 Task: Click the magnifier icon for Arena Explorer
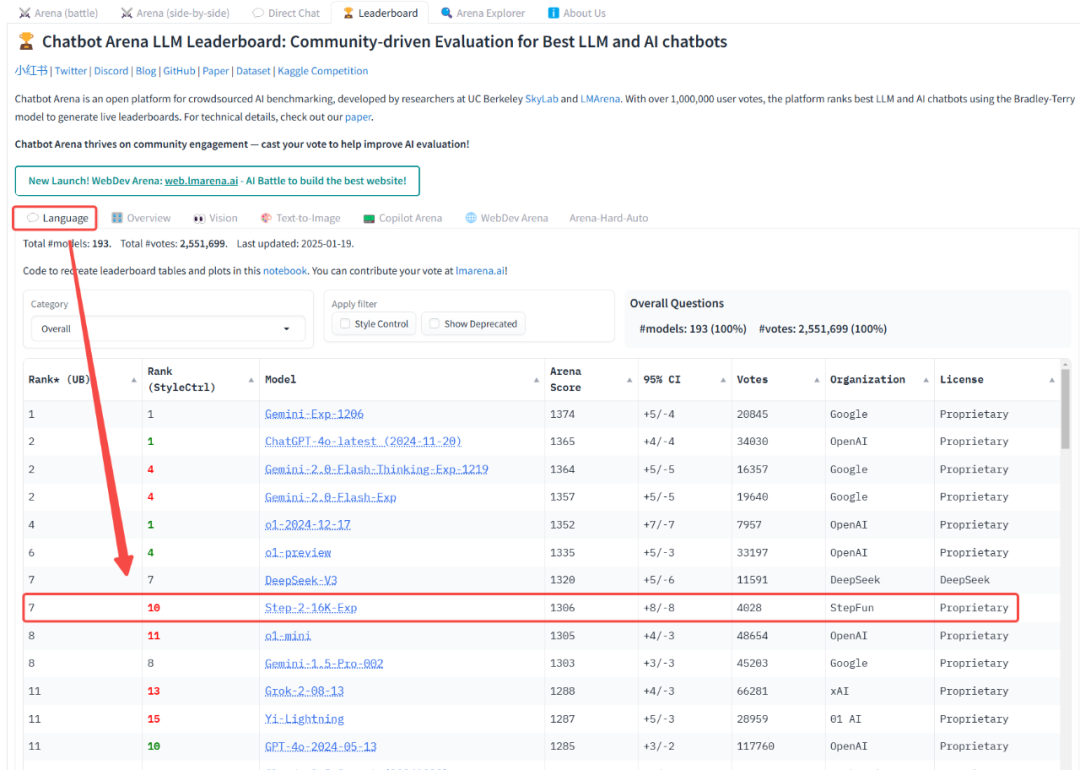point(446,13)
